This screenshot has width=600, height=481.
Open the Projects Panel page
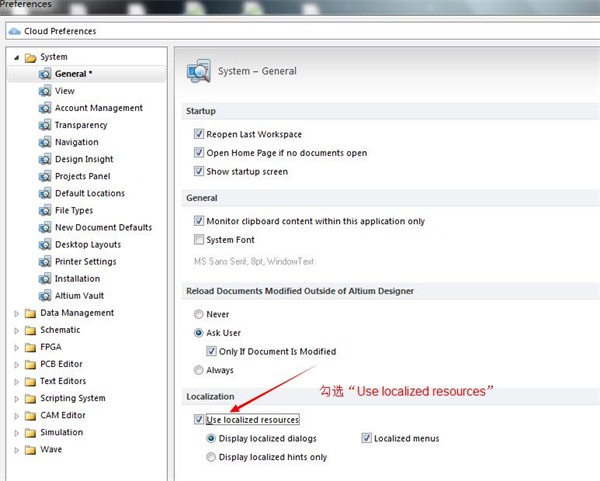pos(83,176)
